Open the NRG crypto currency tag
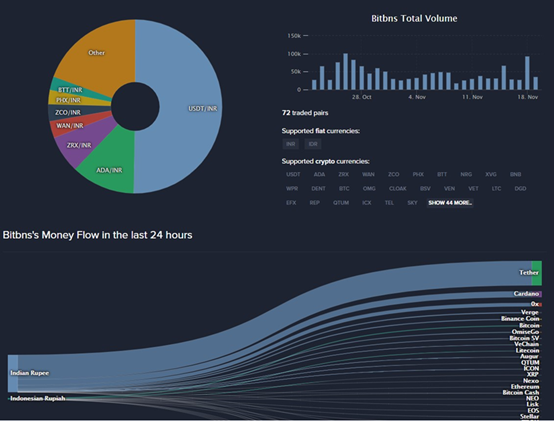The image size is (554, 421). (466, 174)
